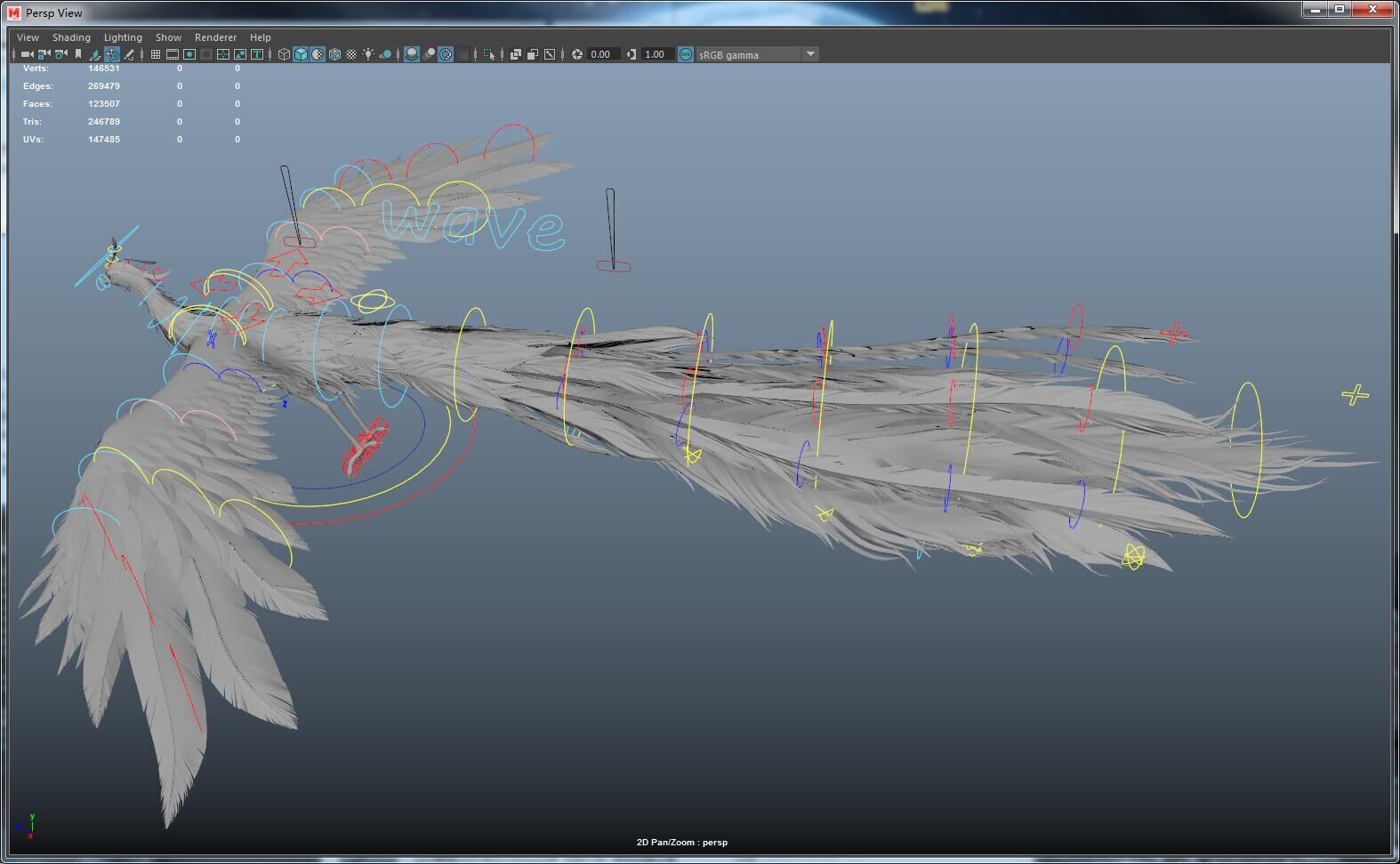Click the 2D Pan/Zoom : persp label
The width and height of the screenshot is (1400, 864).
coord(682,843)
